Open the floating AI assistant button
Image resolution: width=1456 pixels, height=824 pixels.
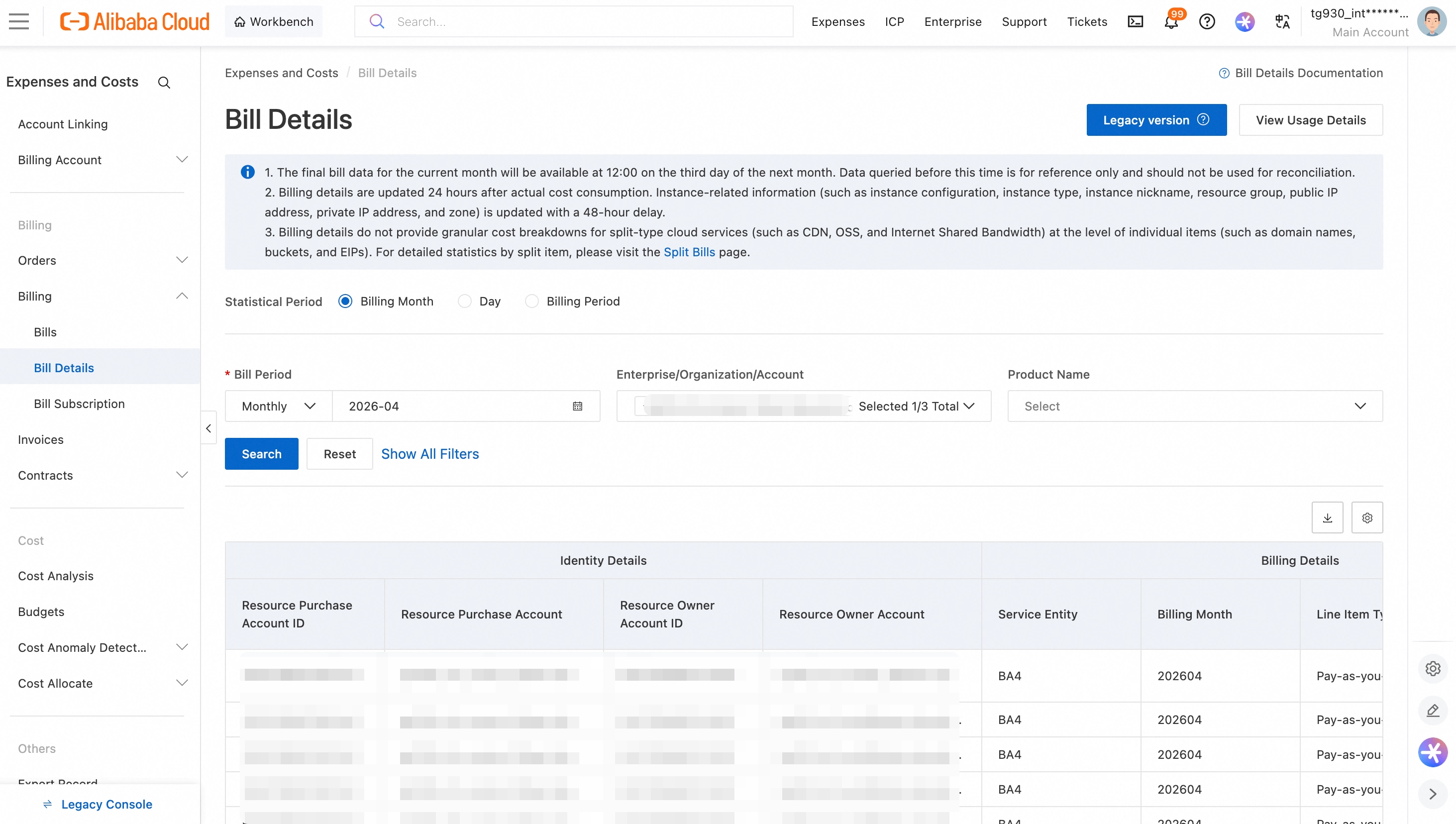pos(1432,752)
